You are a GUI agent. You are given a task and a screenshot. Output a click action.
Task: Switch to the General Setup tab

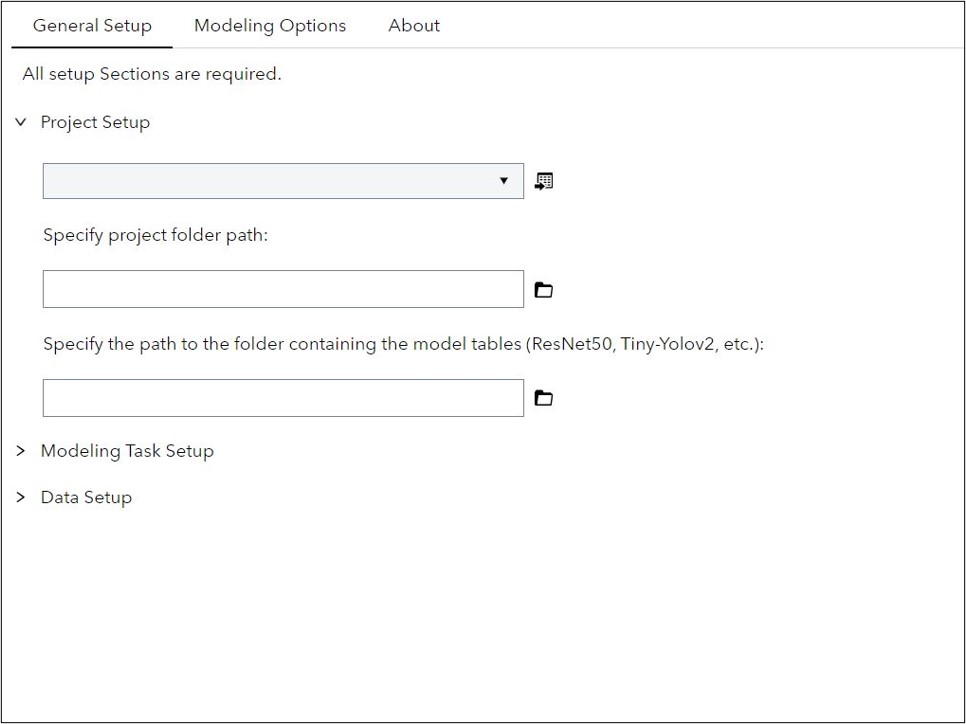pos(92,25)
